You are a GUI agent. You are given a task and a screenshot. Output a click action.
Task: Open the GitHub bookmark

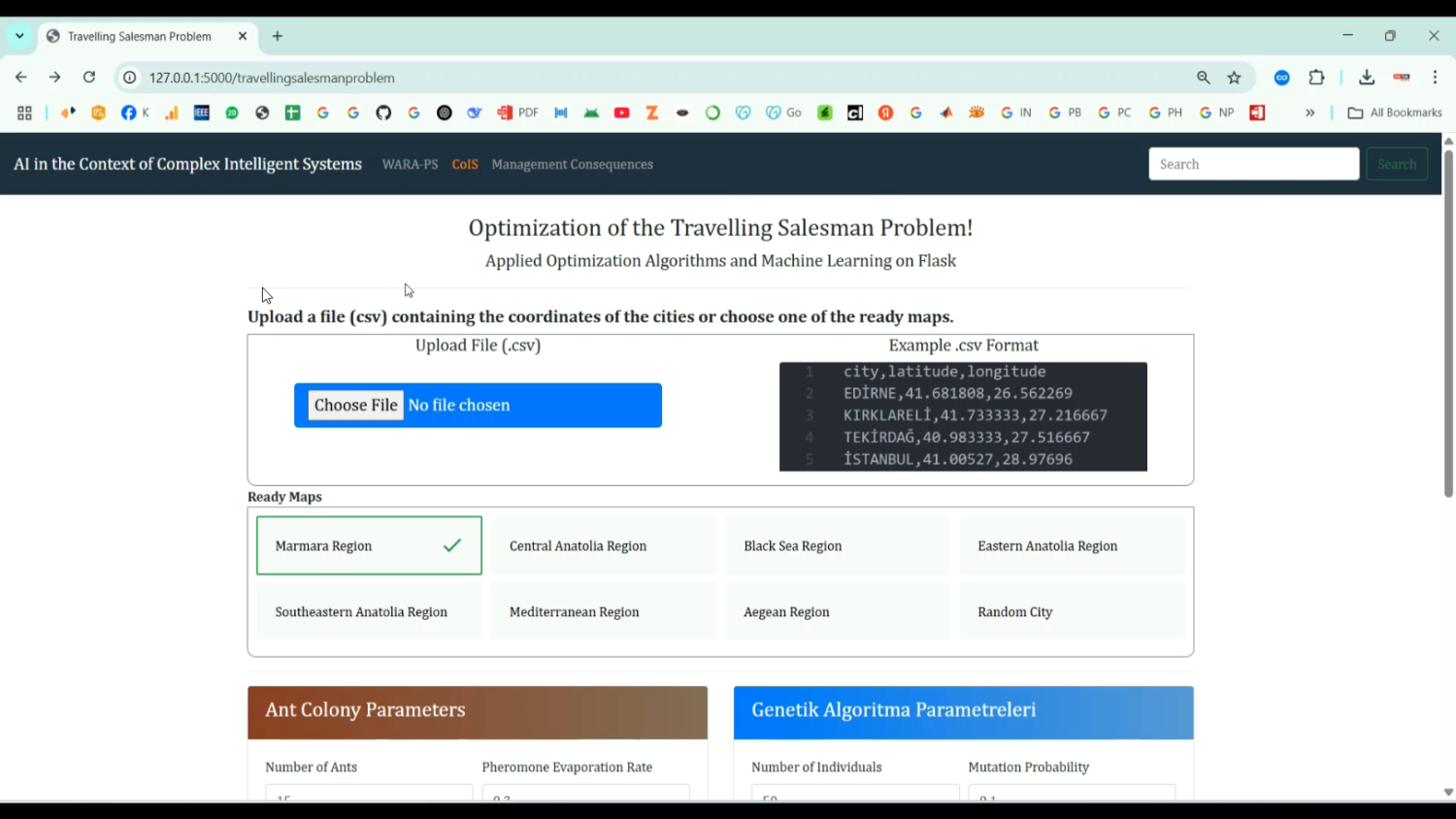pos(383,113)
